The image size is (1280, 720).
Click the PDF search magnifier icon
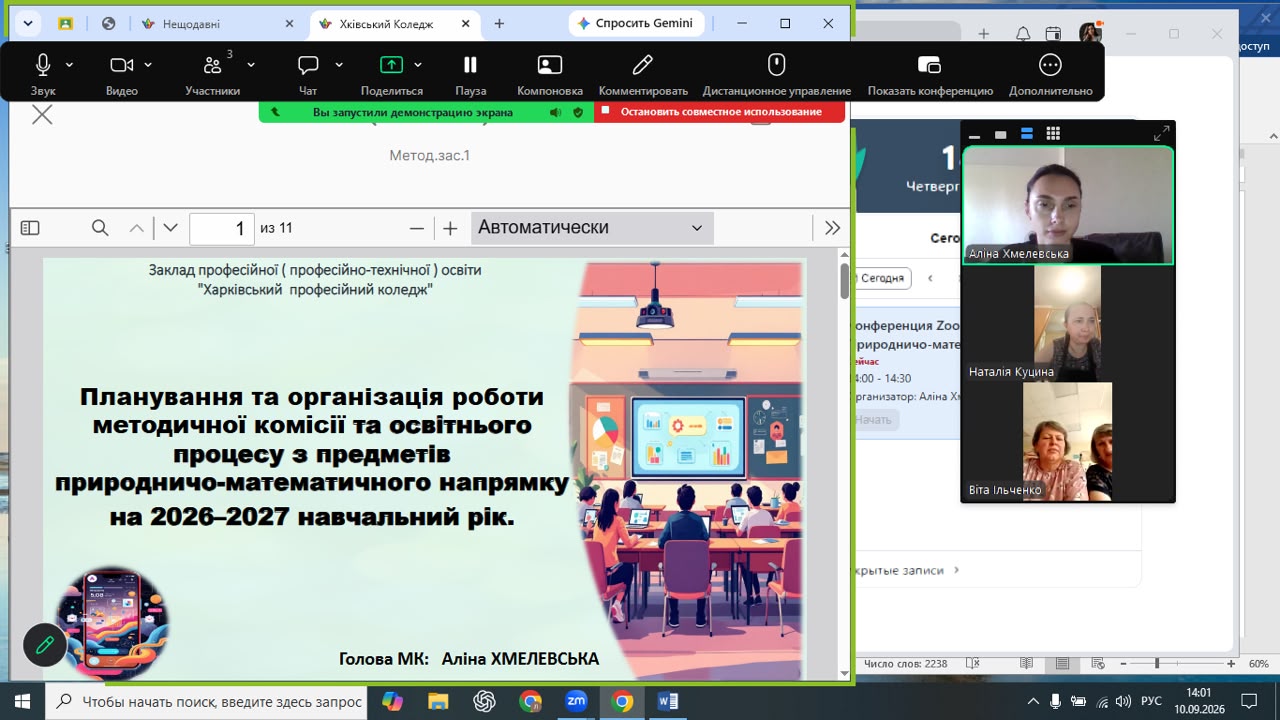100,228
